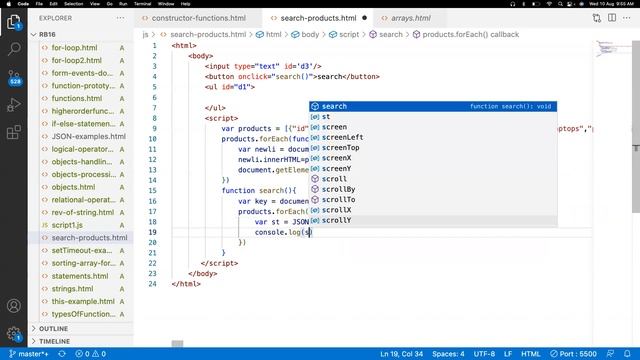Image resolution: width=640 pixels, height=360 pixels.
Task: Click the synchronize changes icon in status bar
Action: 62,354
